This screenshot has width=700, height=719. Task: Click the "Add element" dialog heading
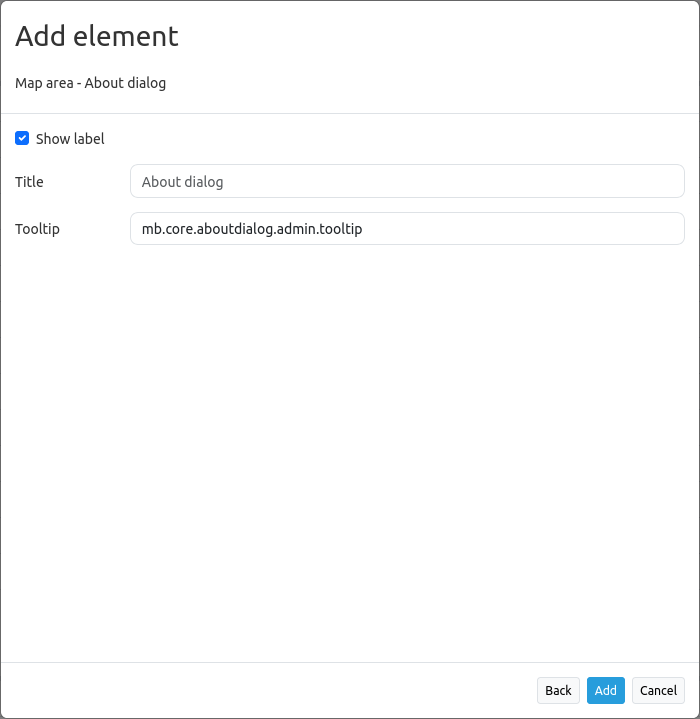97,36
